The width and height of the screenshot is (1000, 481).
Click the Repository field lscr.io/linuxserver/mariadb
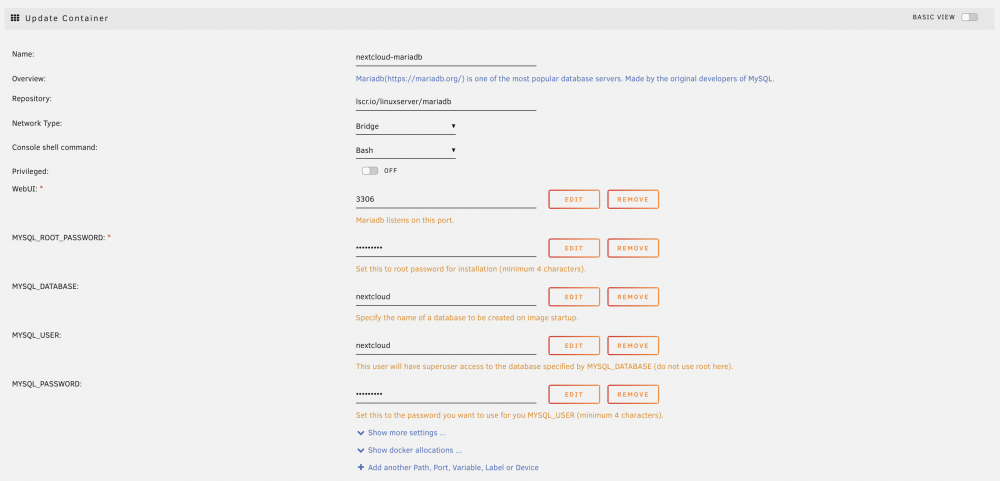pyautogui.click(x=446, y=102)
